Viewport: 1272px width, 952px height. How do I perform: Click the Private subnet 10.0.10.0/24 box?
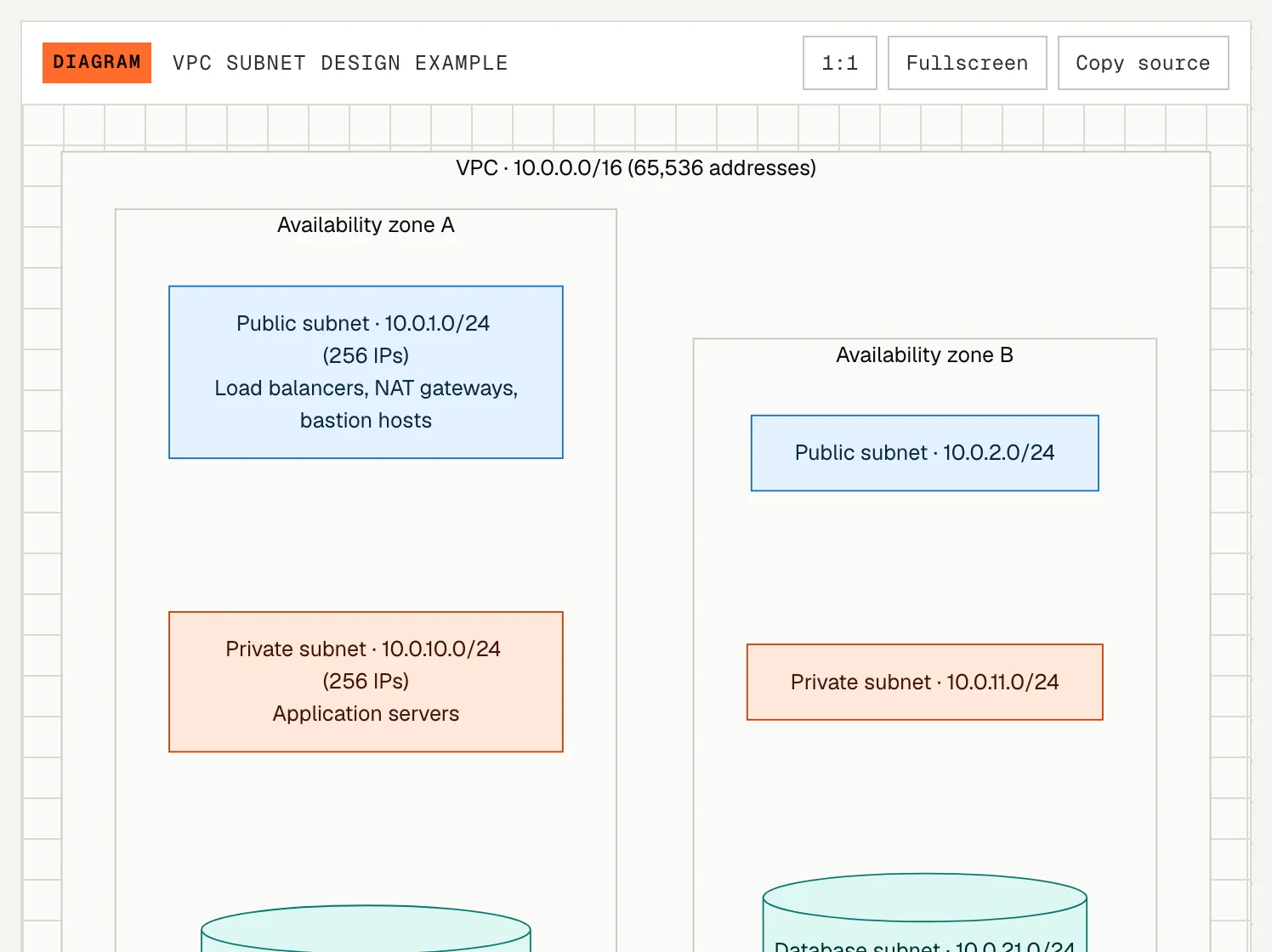(366, 682)
